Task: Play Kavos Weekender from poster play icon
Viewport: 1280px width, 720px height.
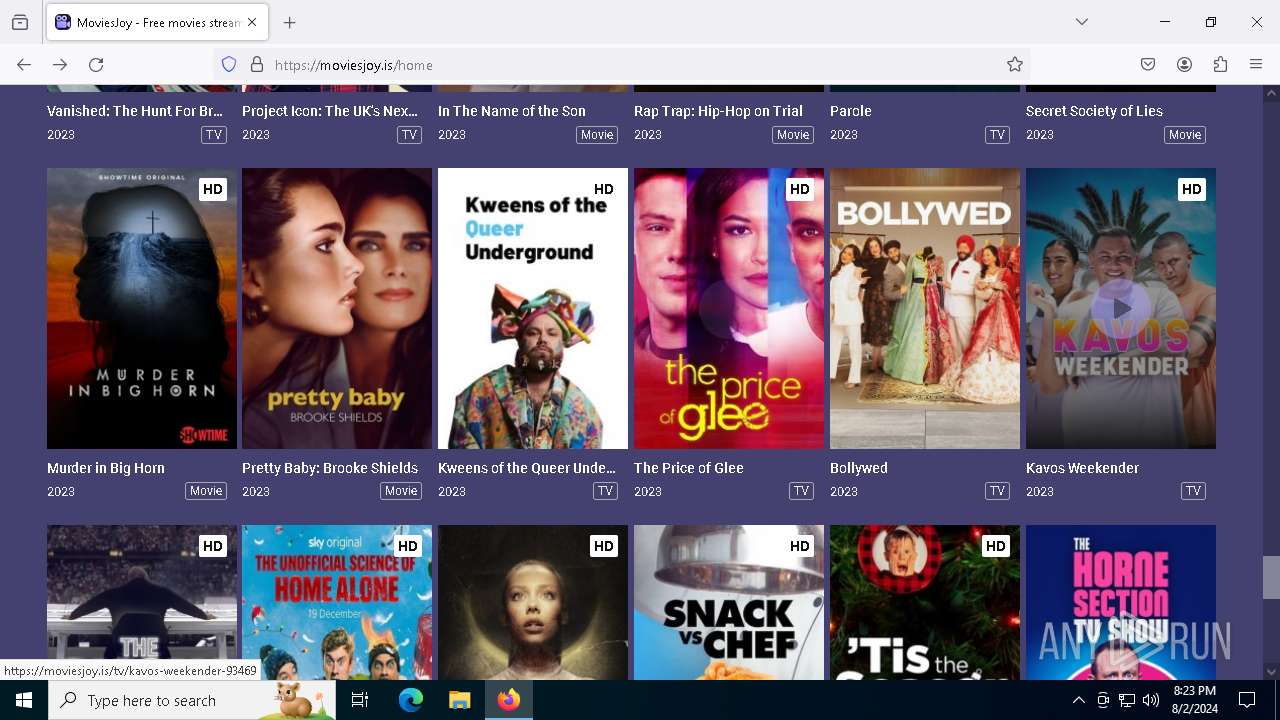Action: (x=1121, y=308)
